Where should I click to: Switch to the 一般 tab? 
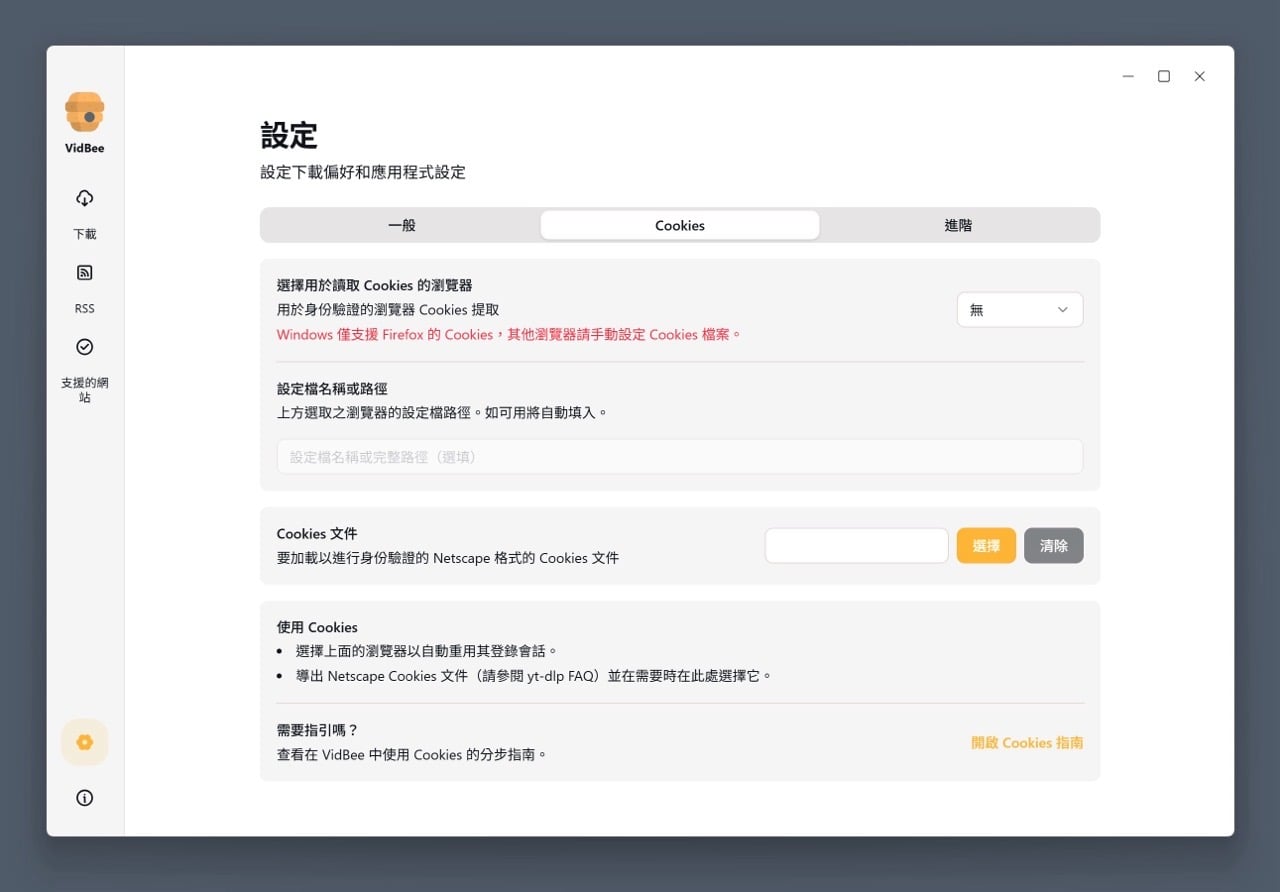(x=401, y=225)
